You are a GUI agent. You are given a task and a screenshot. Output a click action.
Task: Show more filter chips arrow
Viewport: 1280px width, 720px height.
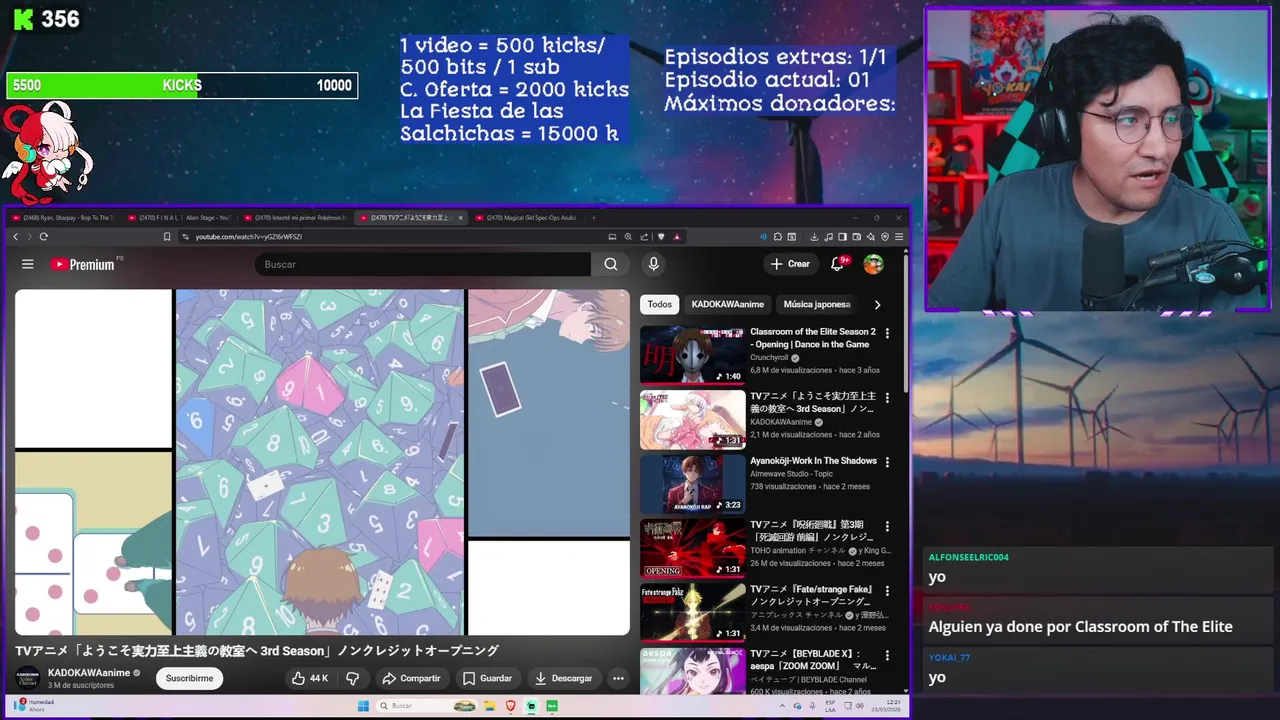[x=877, y=304]
